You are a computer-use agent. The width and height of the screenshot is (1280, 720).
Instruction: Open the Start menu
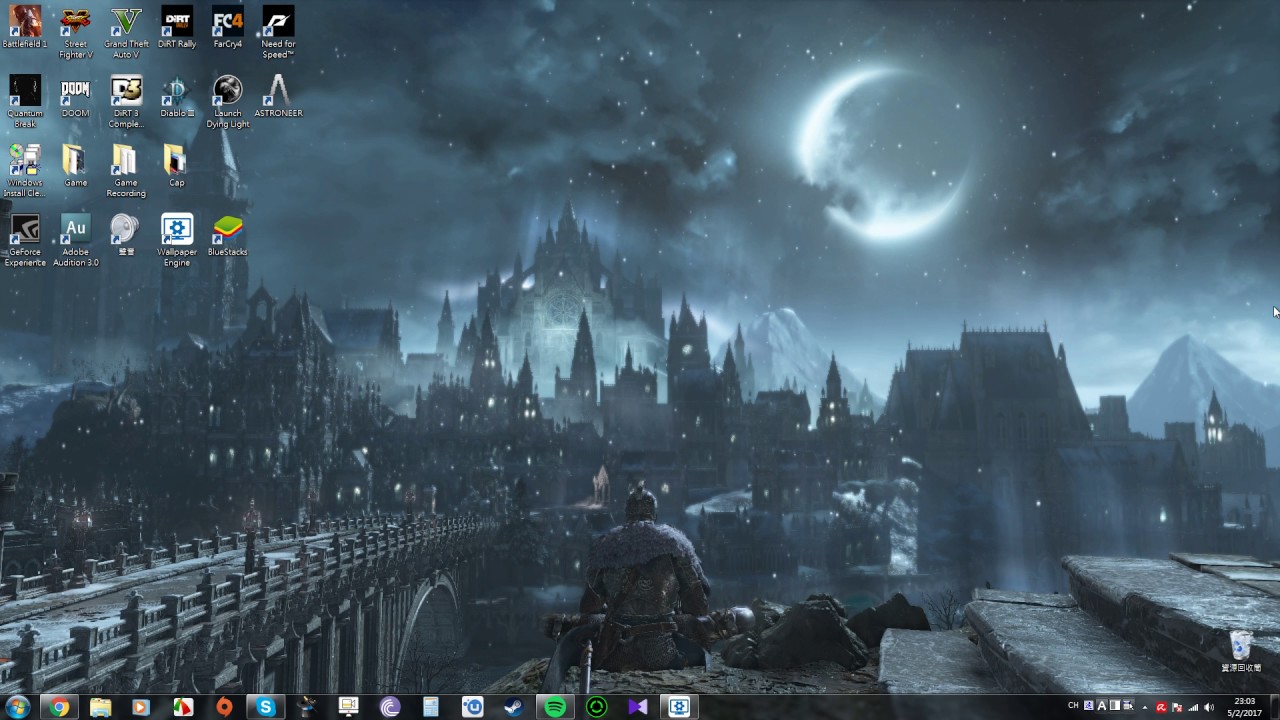click(18, 706)
